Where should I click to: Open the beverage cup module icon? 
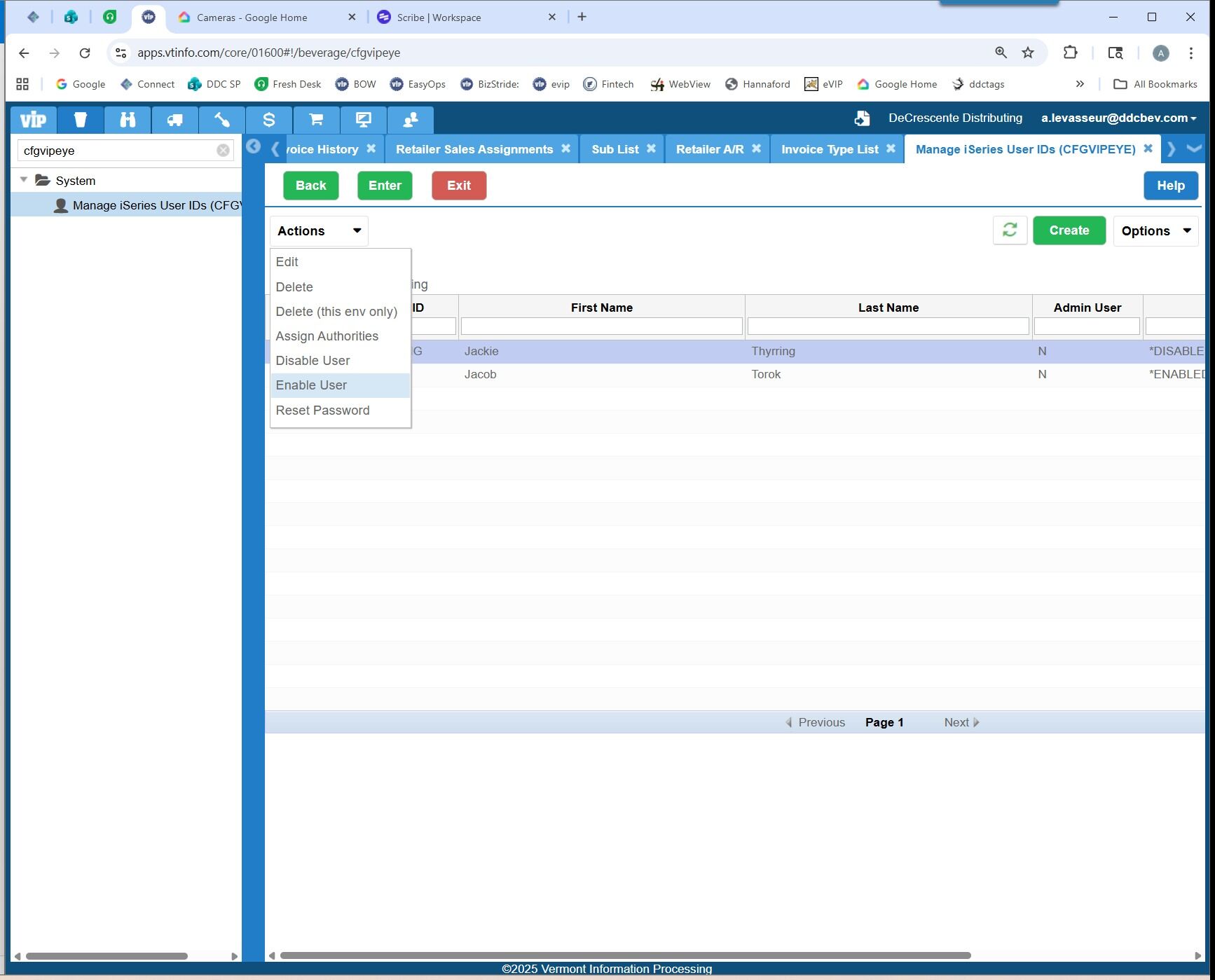81,120
